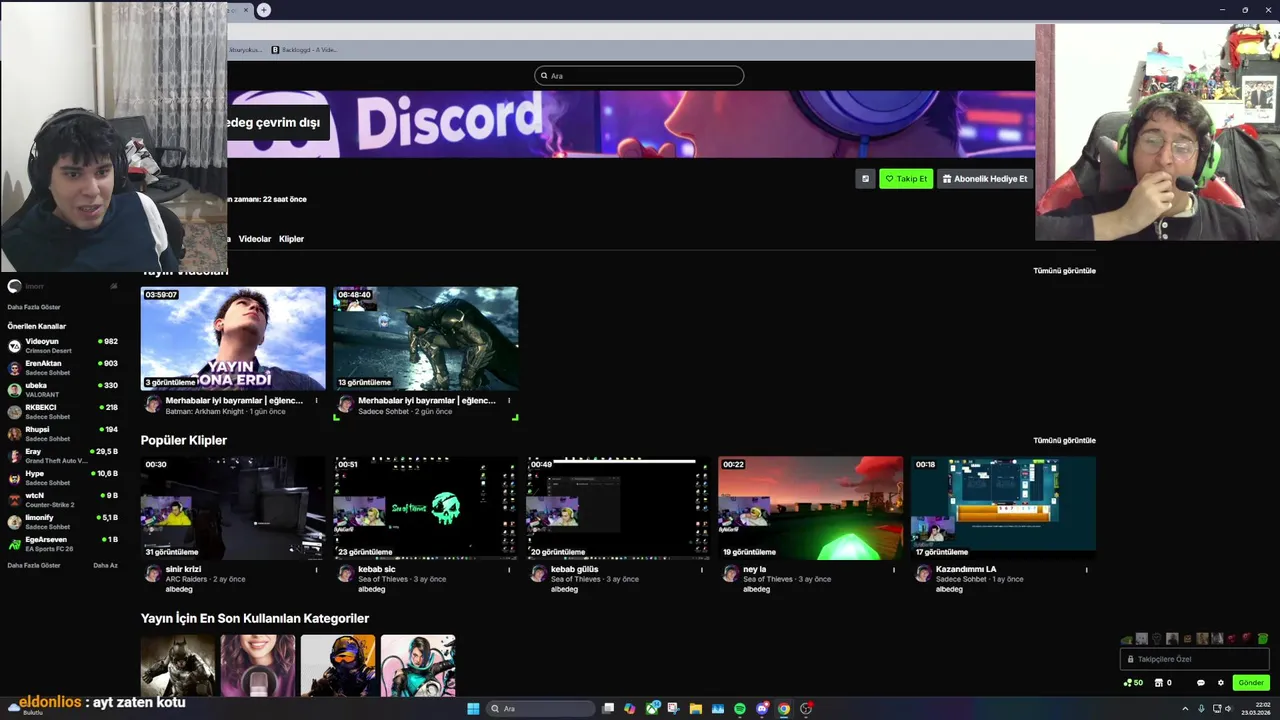This screenshot has width=1280, height=720.
Task: Play the 00:18 'Kazandımmı LA' clip thumbnail
Action: point(1003,508)
